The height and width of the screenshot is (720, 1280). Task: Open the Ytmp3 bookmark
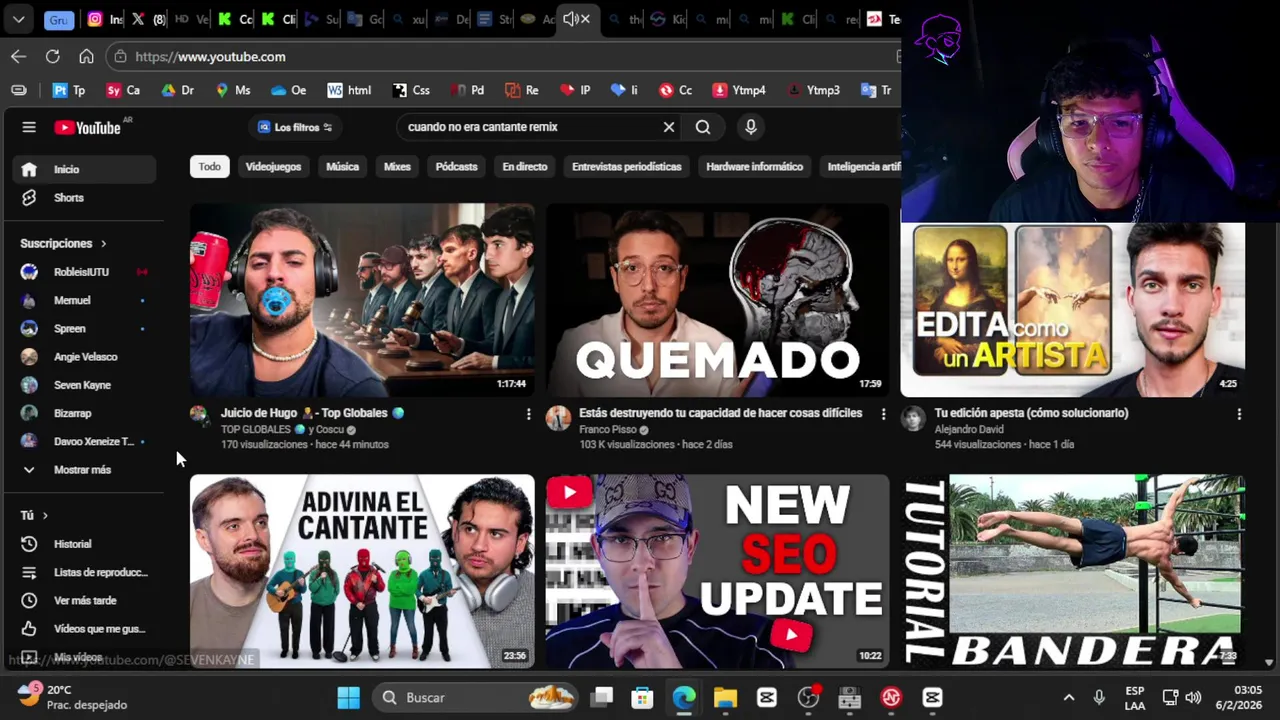(813, 90)
